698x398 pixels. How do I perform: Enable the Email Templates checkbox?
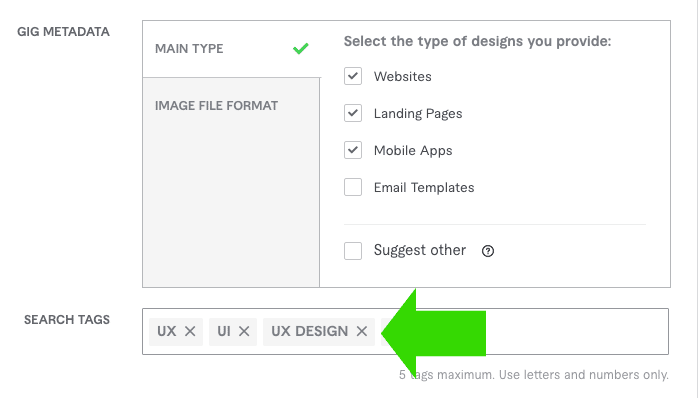tap(353, 187)
